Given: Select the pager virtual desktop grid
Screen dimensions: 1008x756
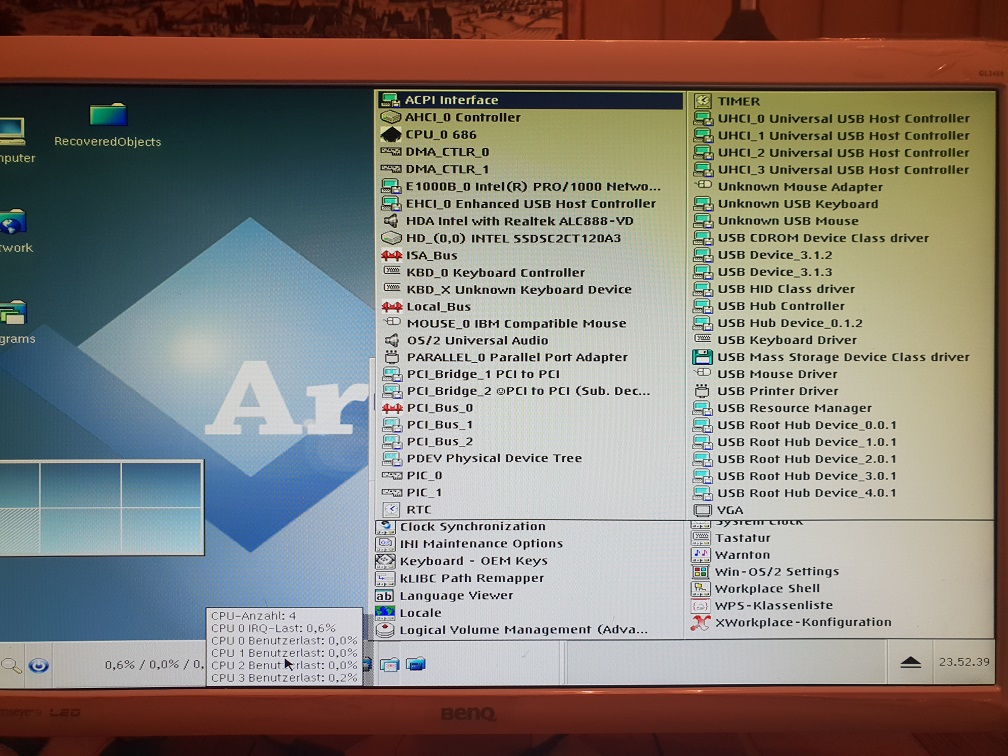Looking at the screenshot, I should pos(102,507).
